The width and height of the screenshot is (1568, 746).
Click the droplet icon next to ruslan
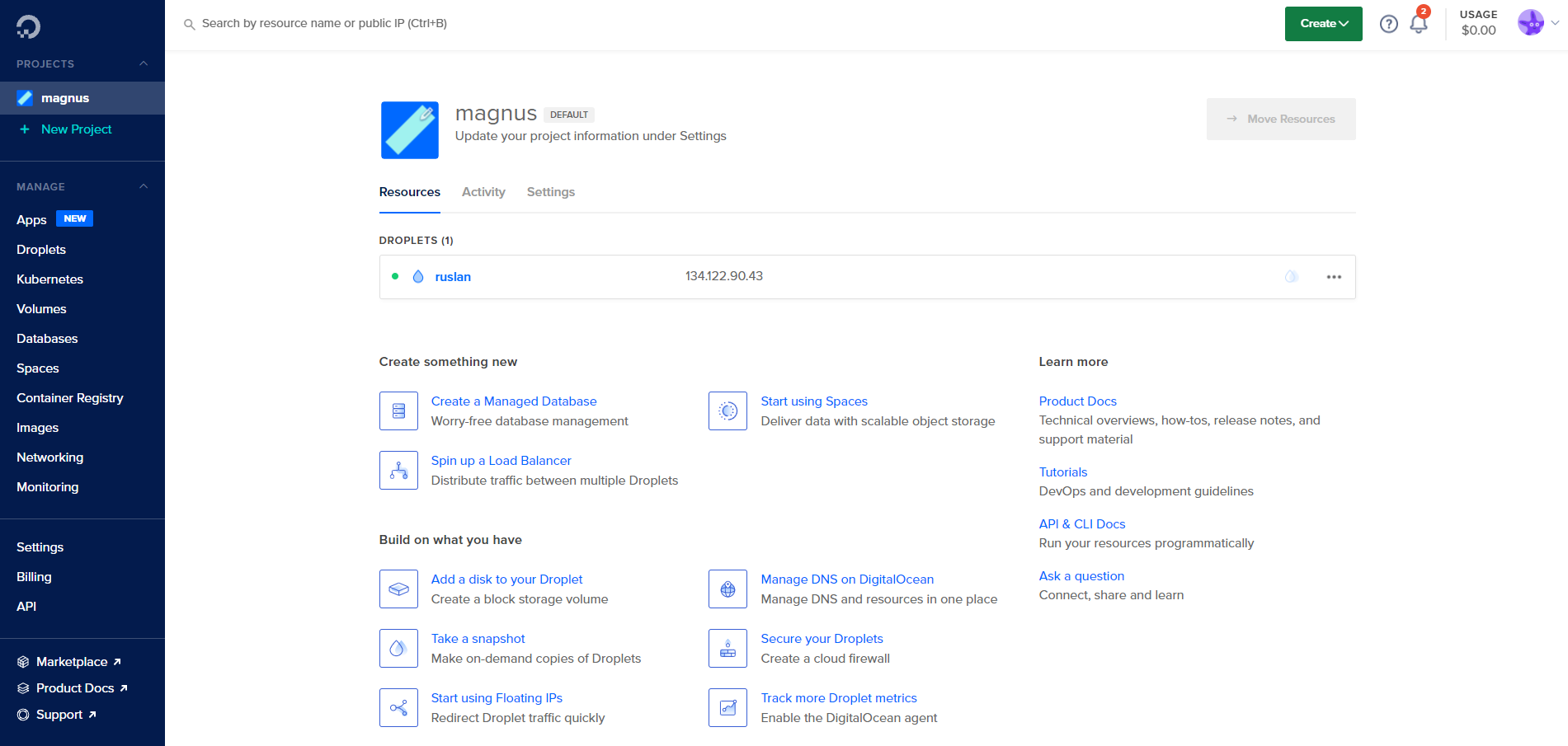pyautogui.click(x=418, y=277)
